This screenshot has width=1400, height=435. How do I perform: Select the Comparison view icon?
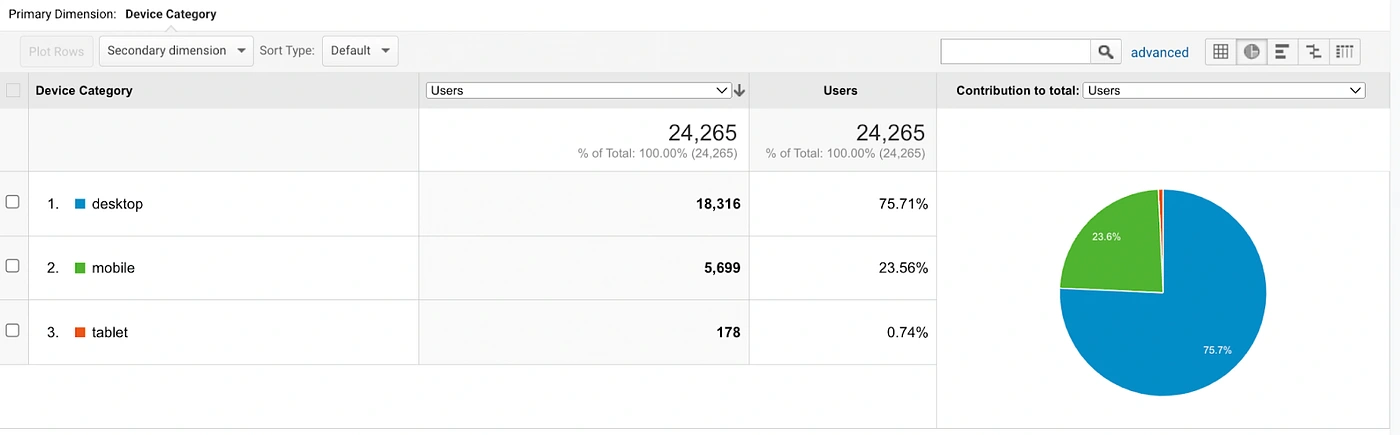pyautogui.click(x=1313, y=52)
